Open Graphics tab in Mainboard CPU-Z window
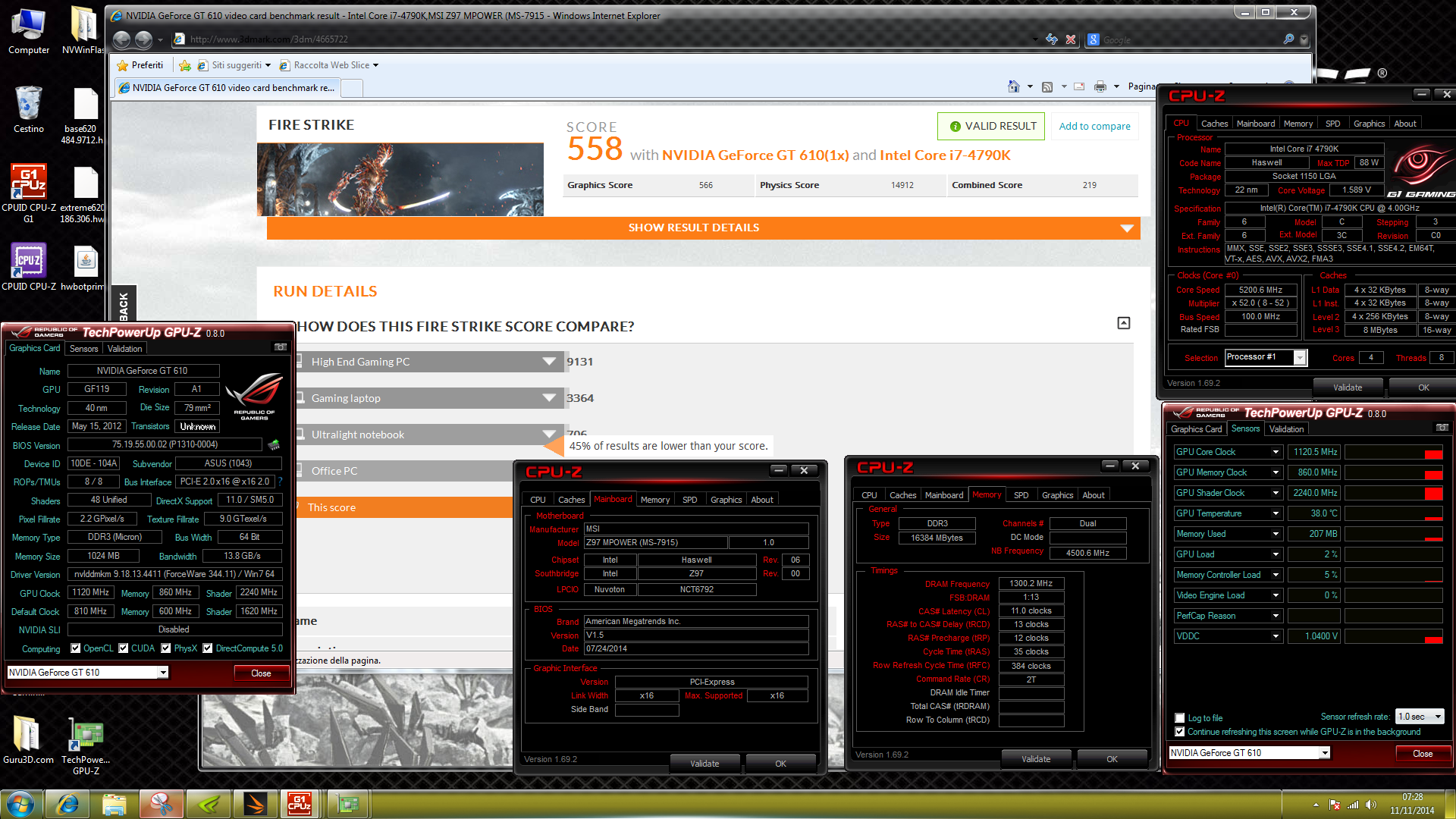 (726, 500)
